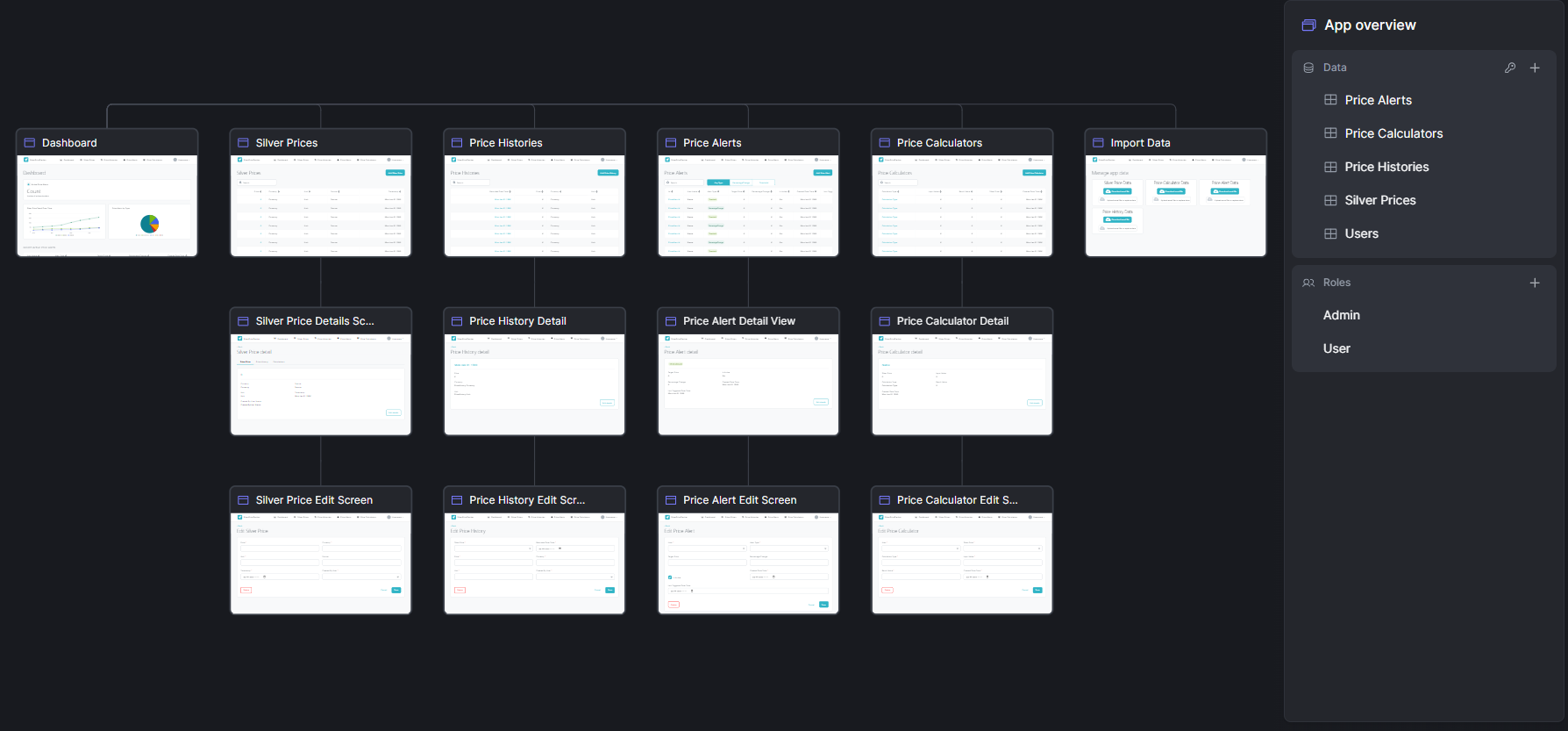Click the App overview panel icon

pyautogui.click(x=1308, y=25)
